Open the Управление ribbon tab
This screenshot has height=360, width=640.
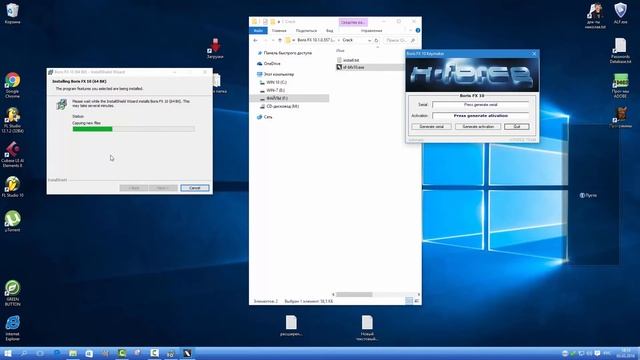point(371,31)
